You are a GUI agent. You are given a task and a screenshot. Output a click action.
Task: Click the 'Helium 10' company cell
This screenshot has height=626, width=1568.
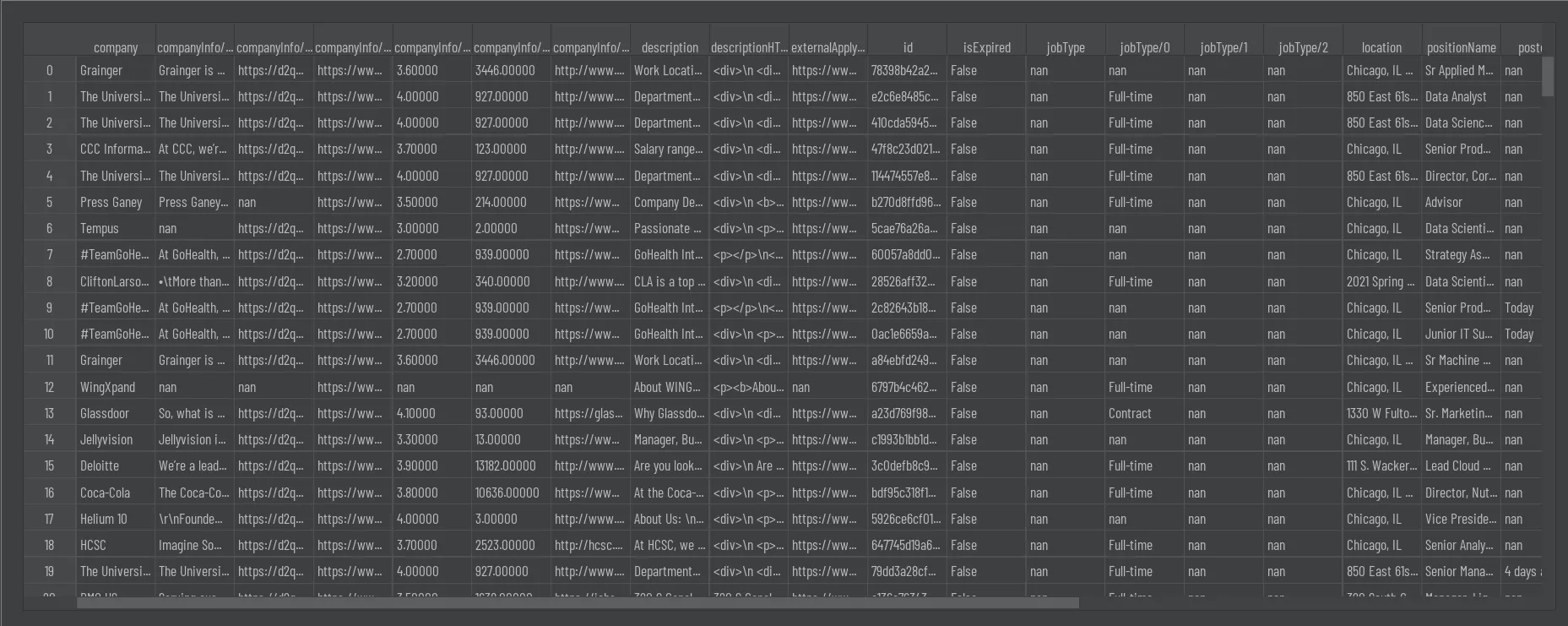(x=116, y=519)
